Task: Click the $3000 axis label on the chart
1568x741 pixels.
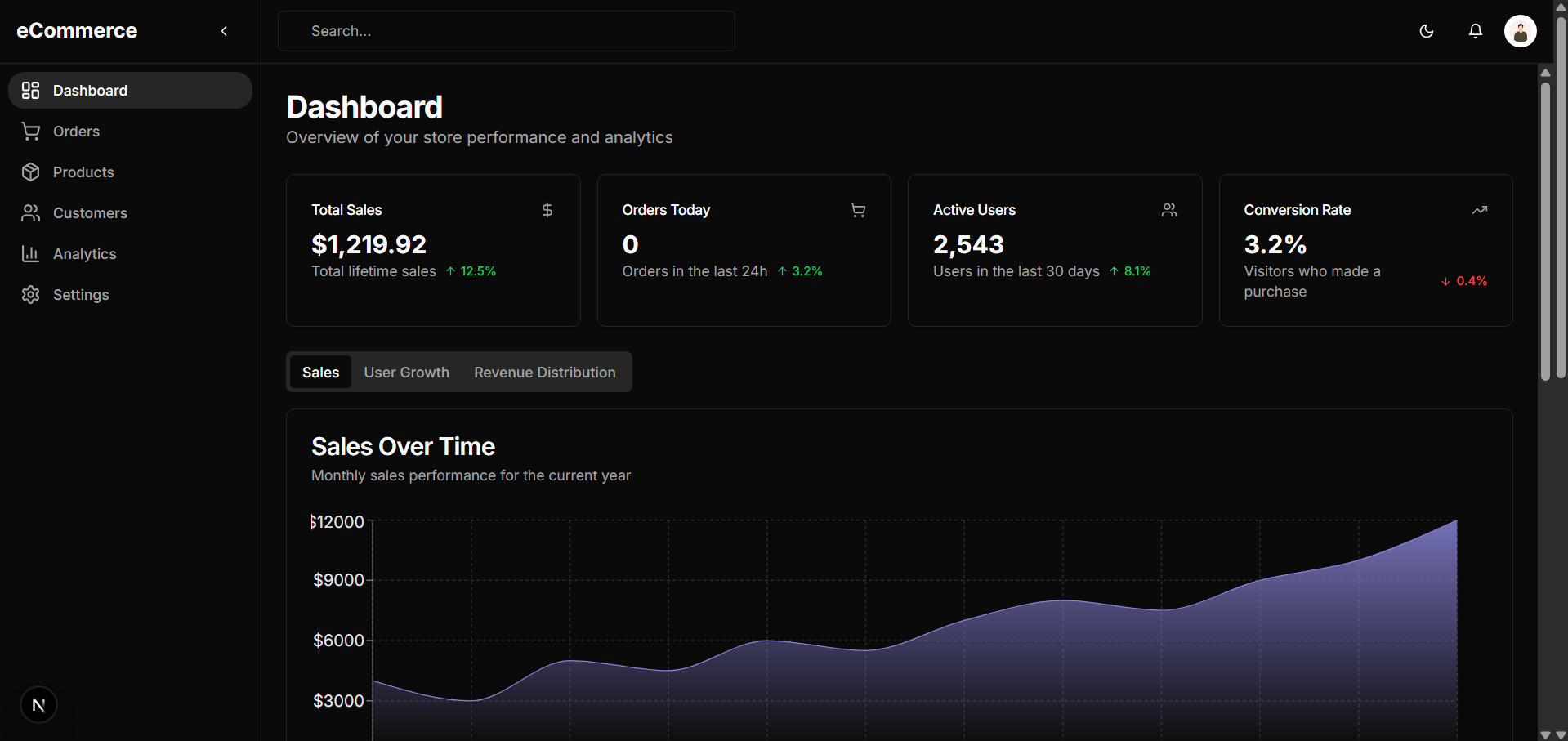Action: pyautogui.click(x=338, y=701)
